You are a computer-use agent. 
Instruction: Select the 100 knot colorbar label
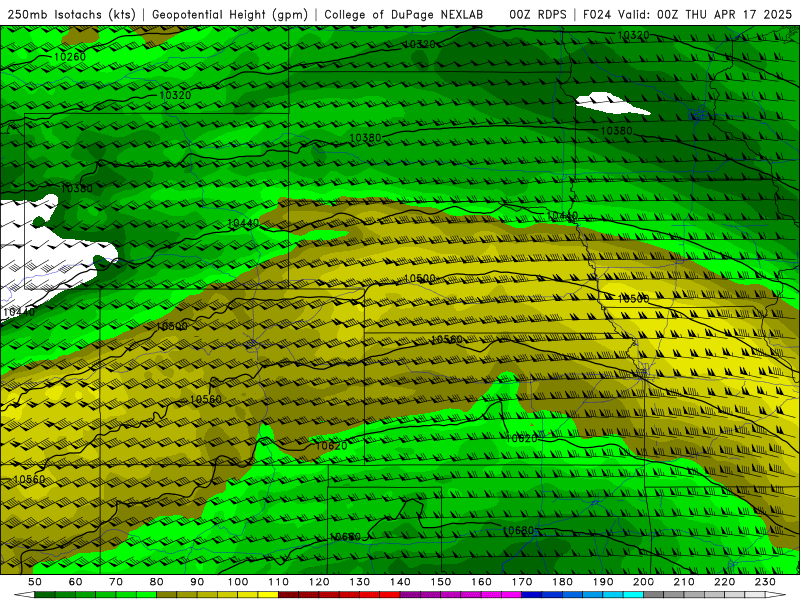tap(238, 582)
